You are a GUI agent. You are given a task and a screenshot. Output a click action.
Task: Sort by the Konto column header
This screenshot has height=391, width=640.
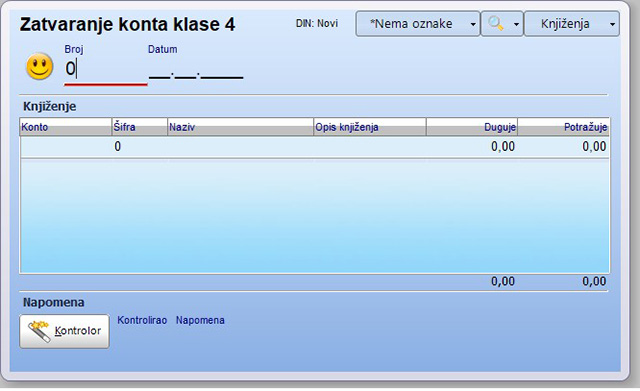tap(66, 127)
